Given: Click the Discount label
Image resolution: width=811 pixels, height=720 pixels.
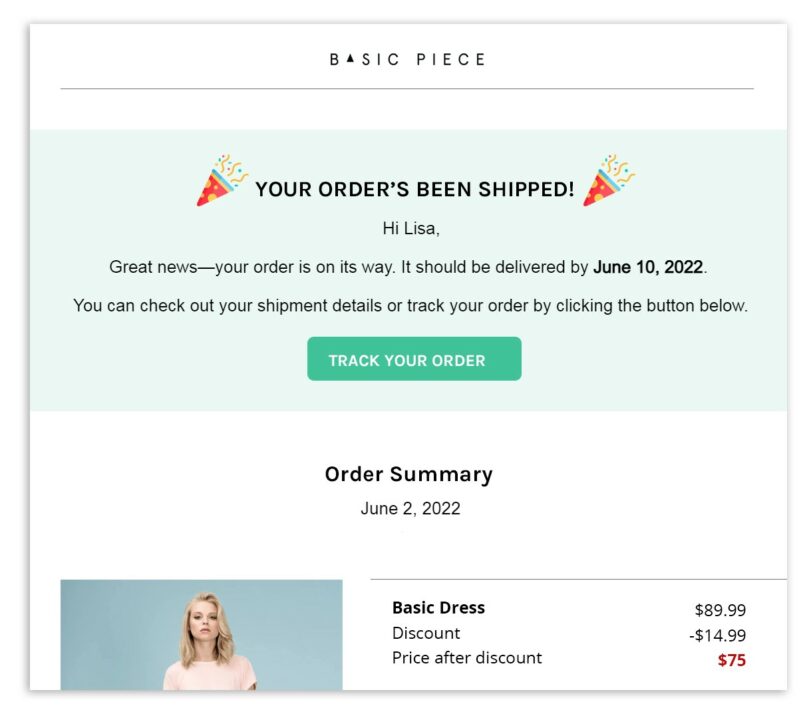Looking at the screenshot, I should (426, 633).
